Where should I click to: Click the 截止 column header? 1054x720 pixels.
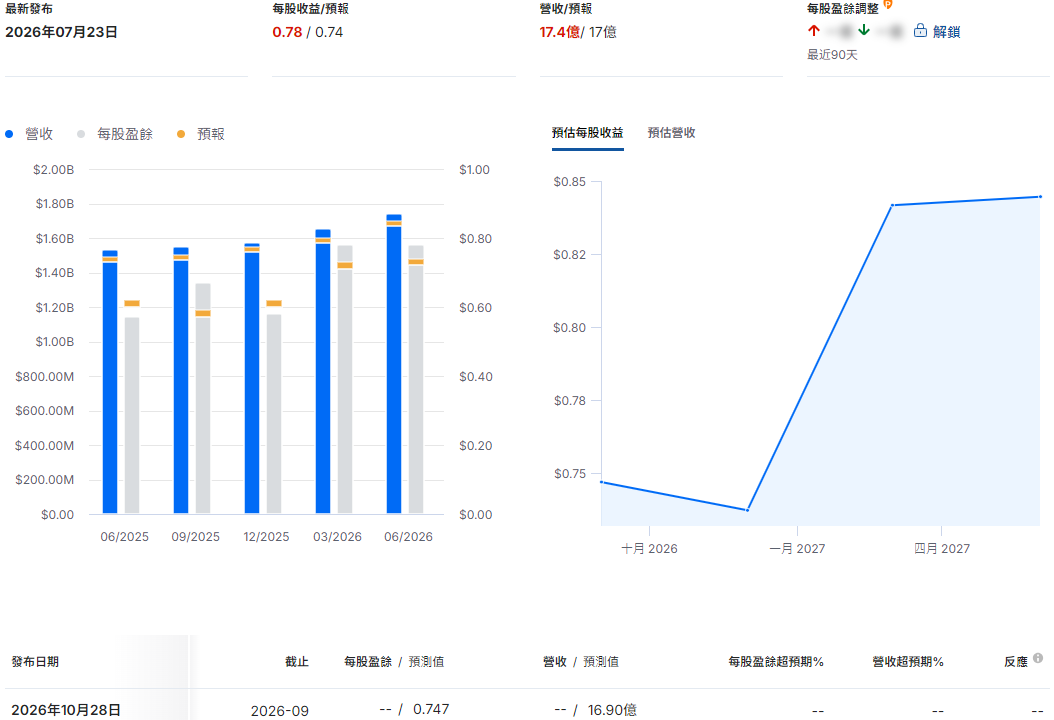[x=296, y=662]
